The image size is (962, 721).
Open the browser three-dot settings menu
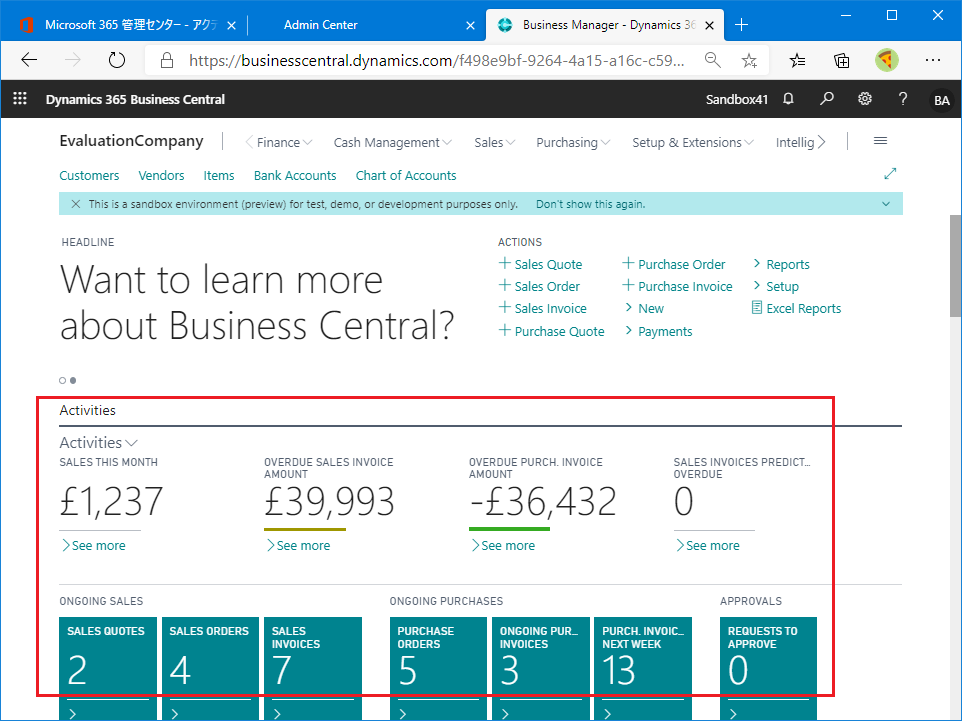[933, 60]
